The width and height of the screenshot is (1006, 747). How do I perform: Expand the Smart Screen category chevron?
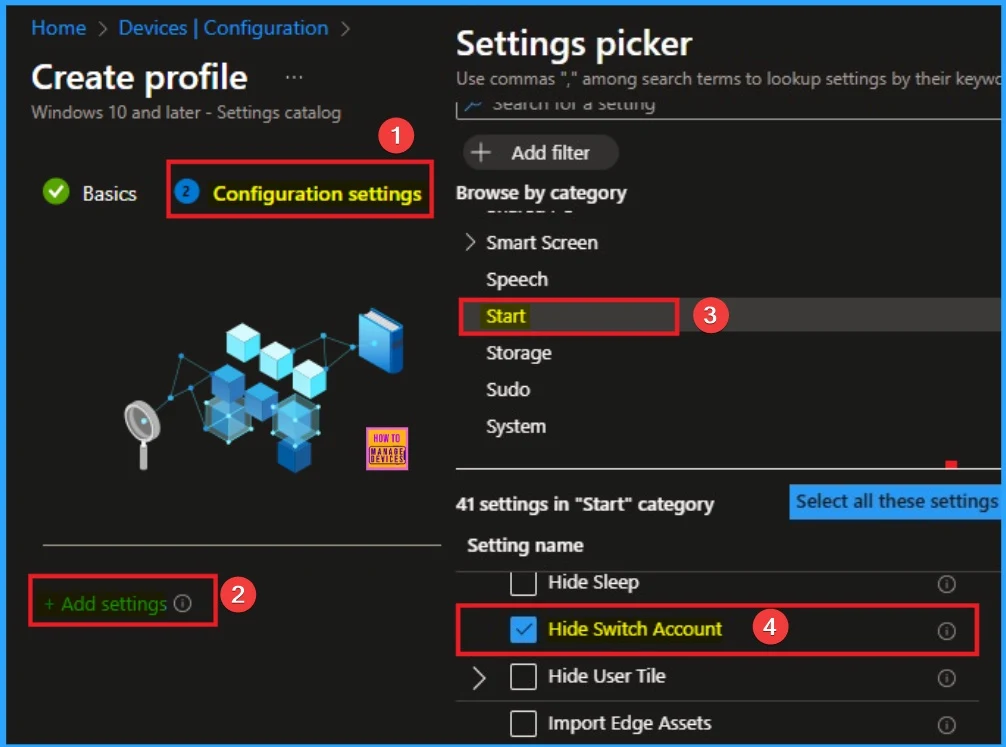[x=470, y=242]
